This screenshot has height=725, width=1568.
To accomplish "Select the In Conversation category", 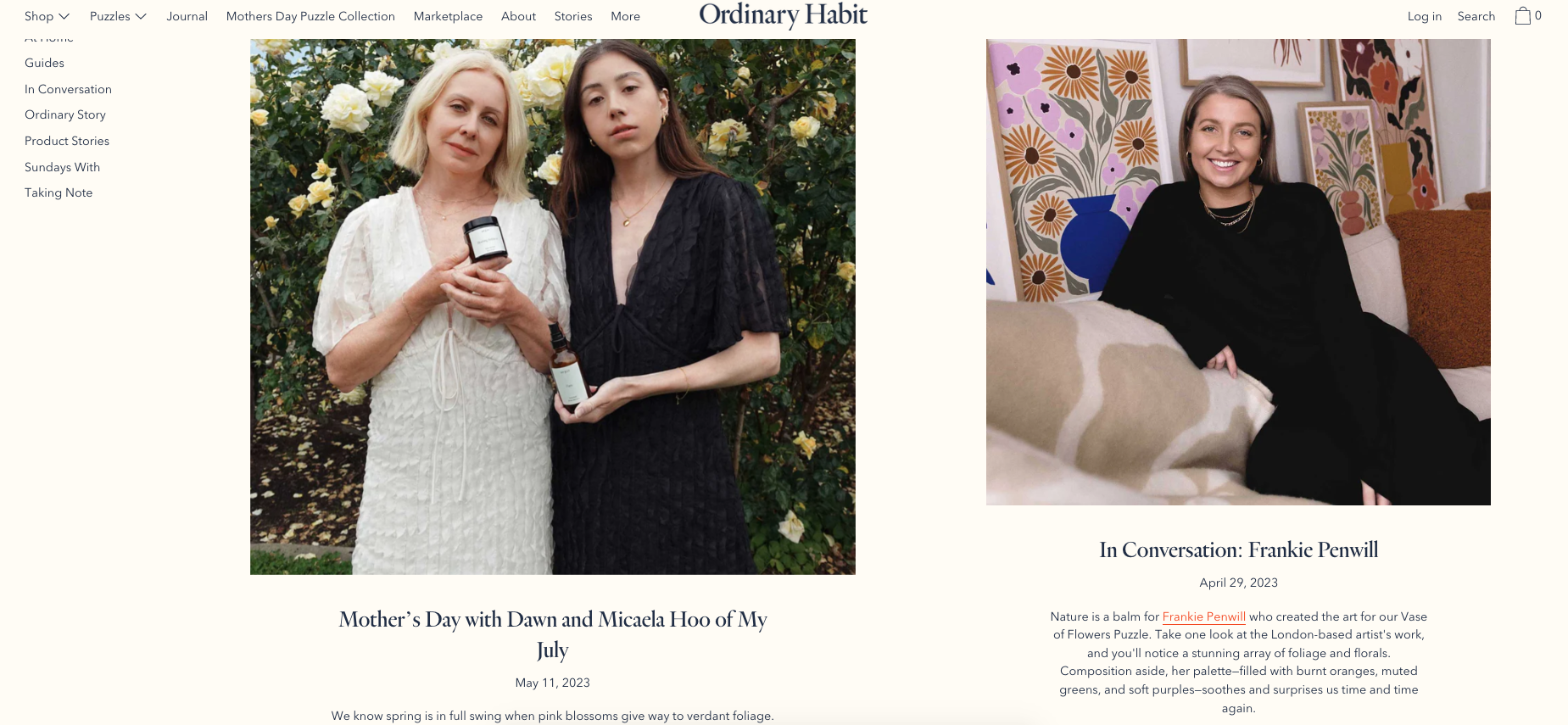I will coord(68,89).
